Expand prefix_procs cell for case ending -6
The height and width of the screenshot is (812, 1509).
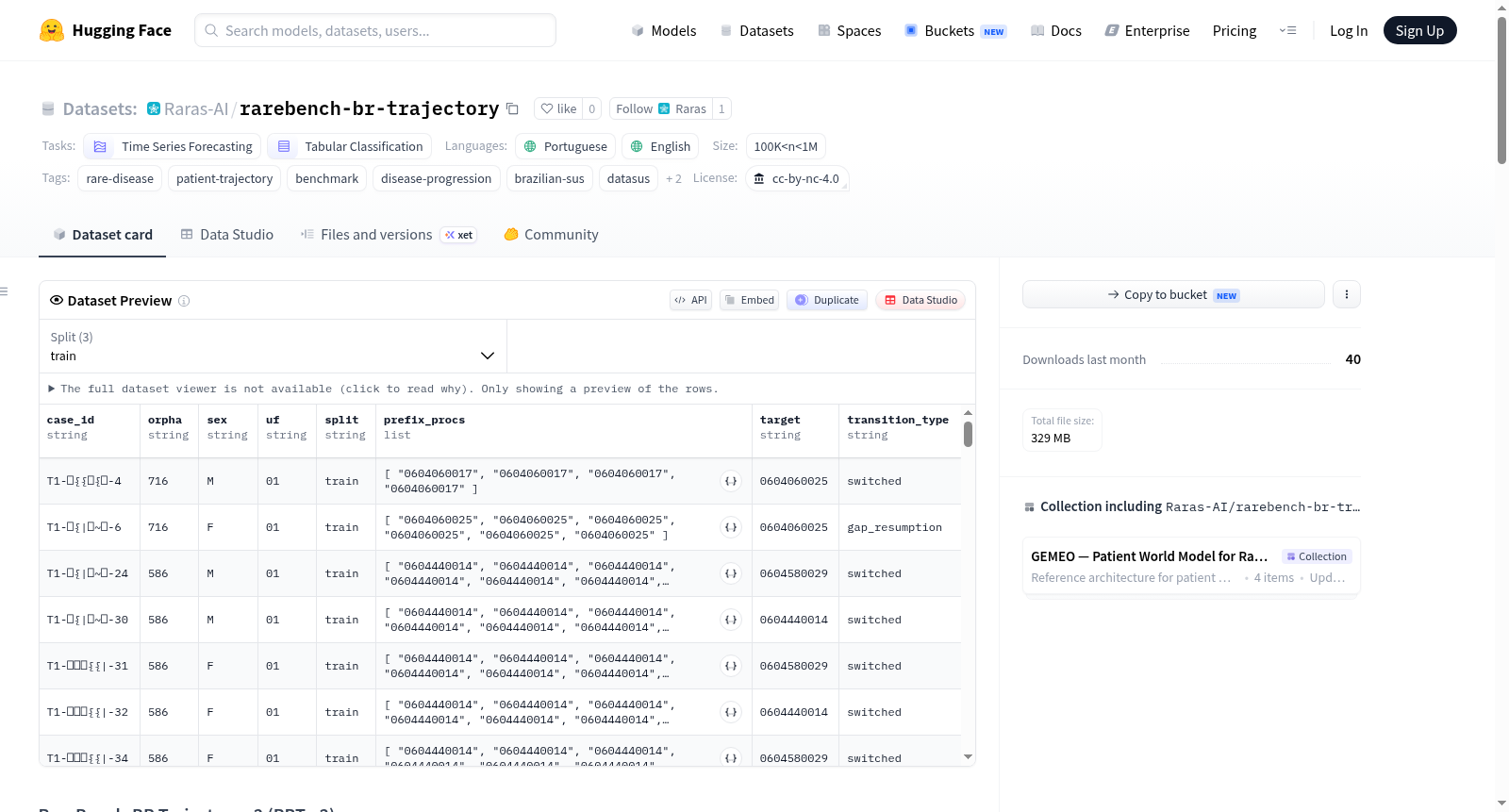coord(731,527)
